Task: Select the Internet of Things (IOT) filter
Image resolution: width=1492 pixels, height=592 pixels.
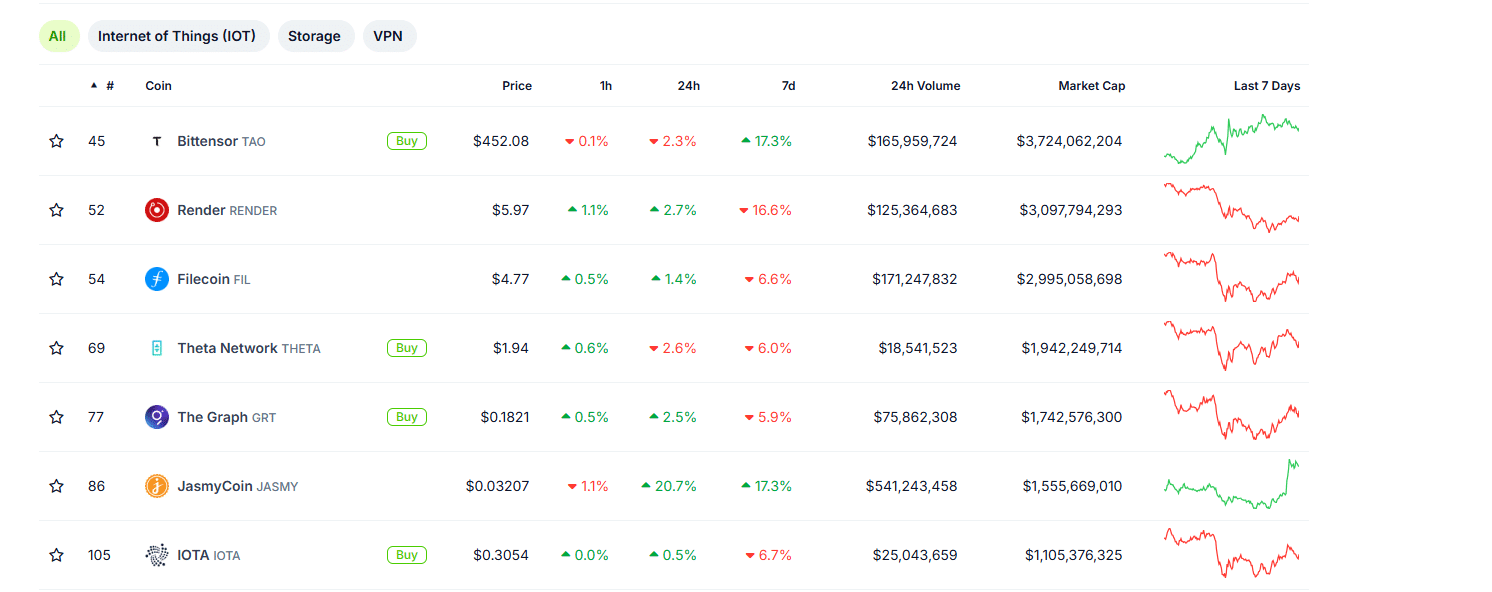Action: pyautogui.click(x=177, y=36)
